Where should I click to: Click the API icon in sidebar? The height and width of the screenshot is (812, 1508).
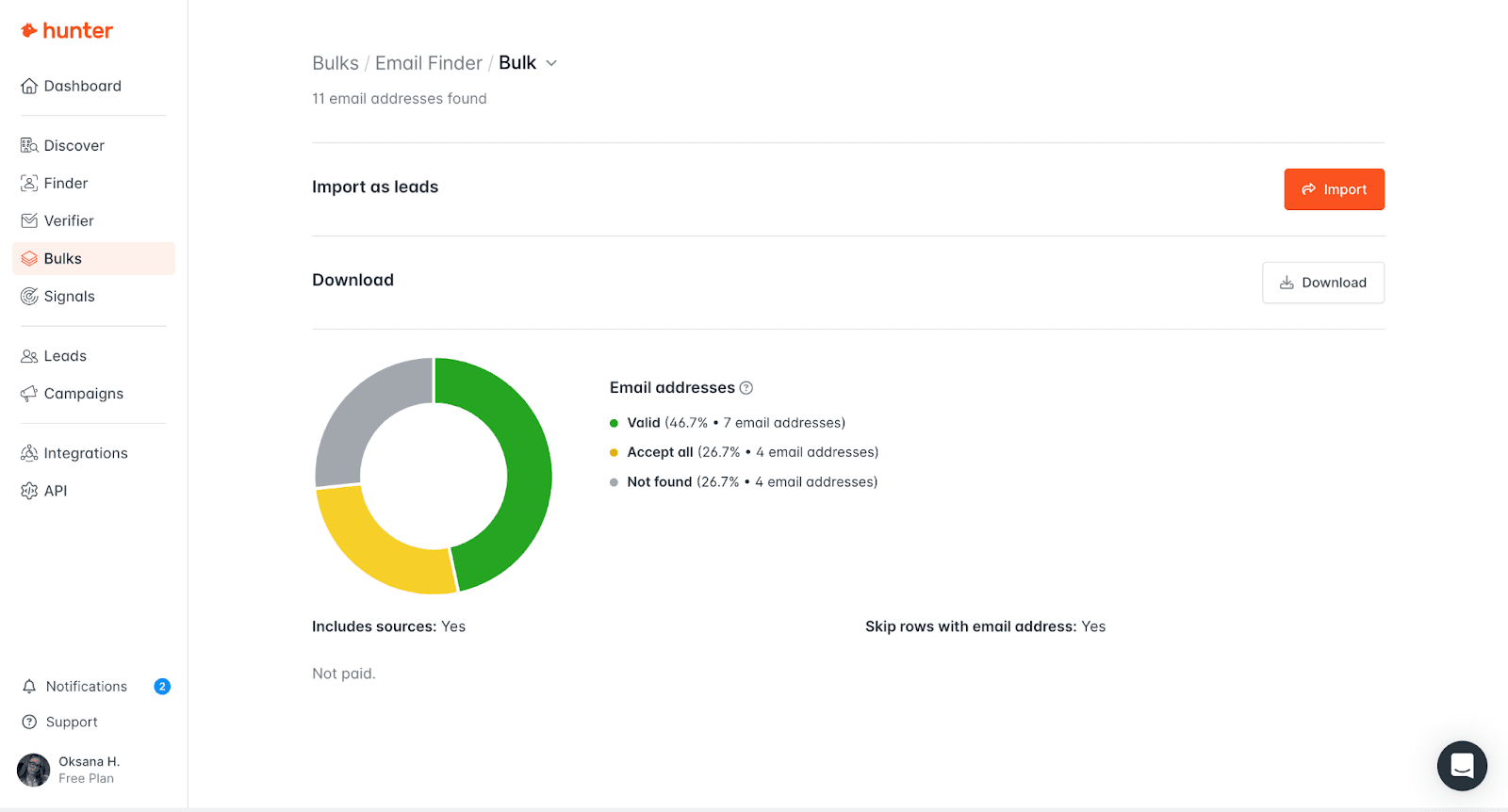[x=29, y=491]
